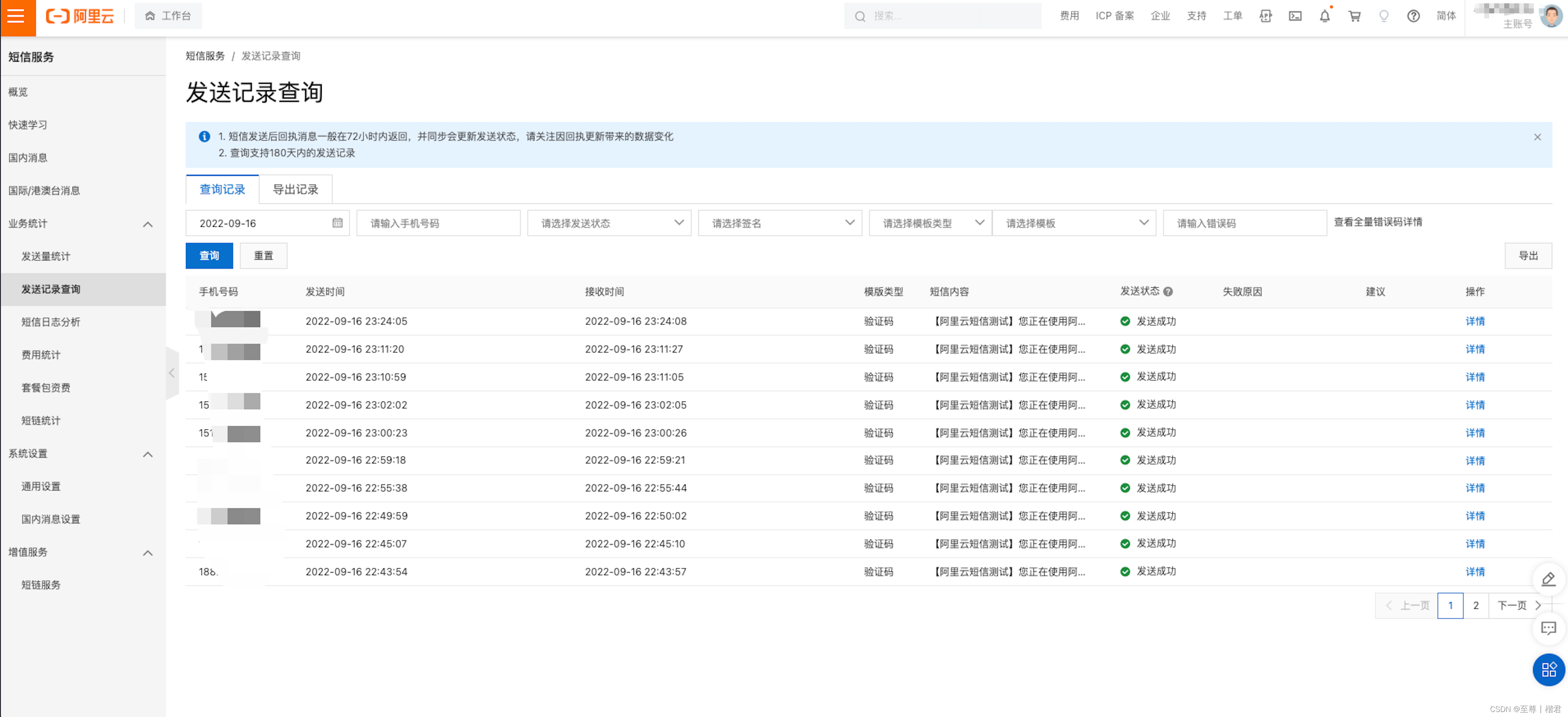
Task: Open the shopping cart icon
Action: click(x=1354, y=16)
